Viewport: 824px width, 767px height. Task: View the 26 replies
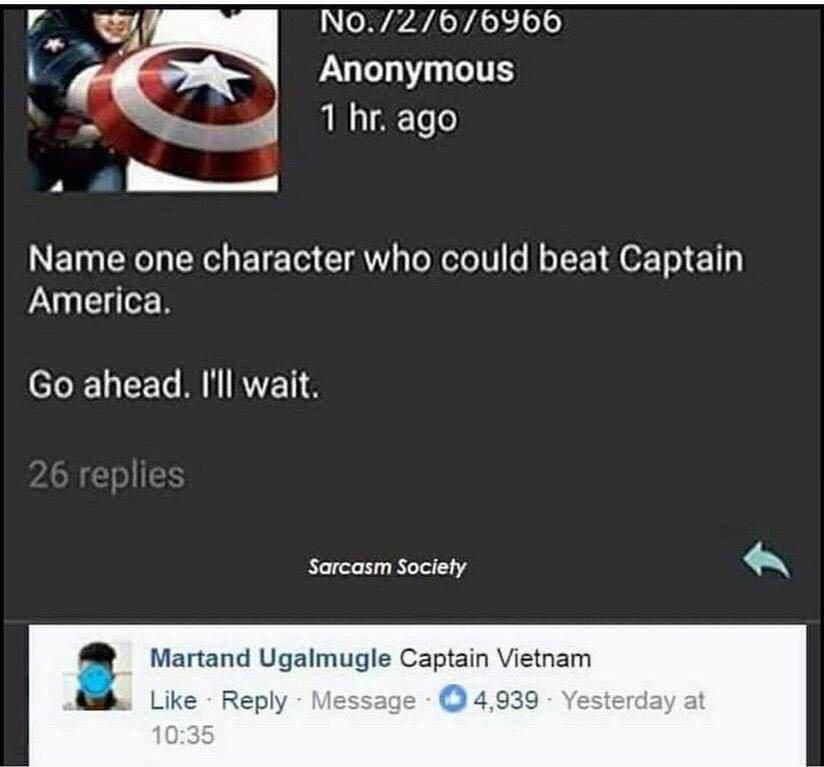click(107, 474)
